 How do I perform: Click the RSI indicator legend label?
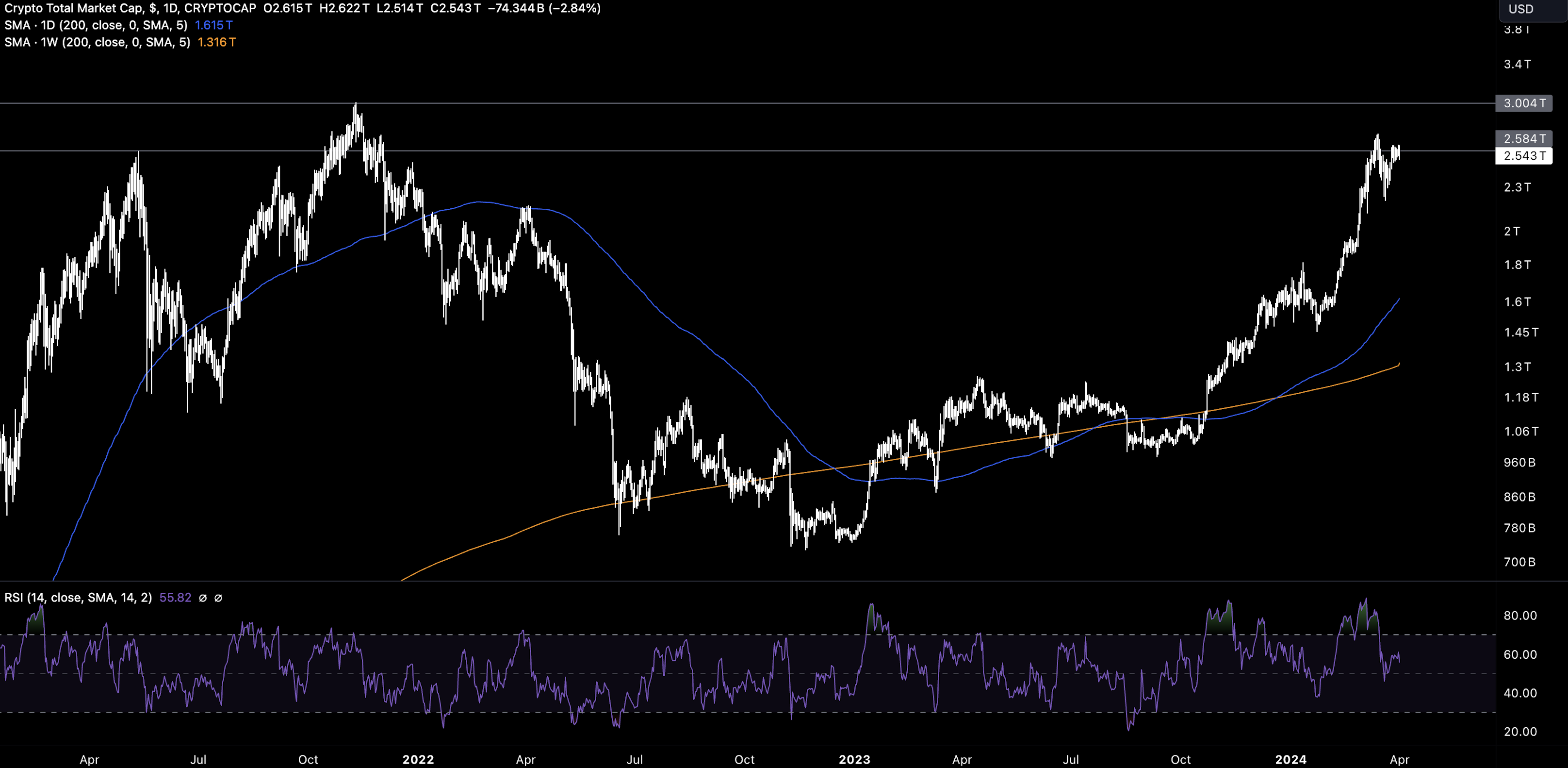coord(78,598)
